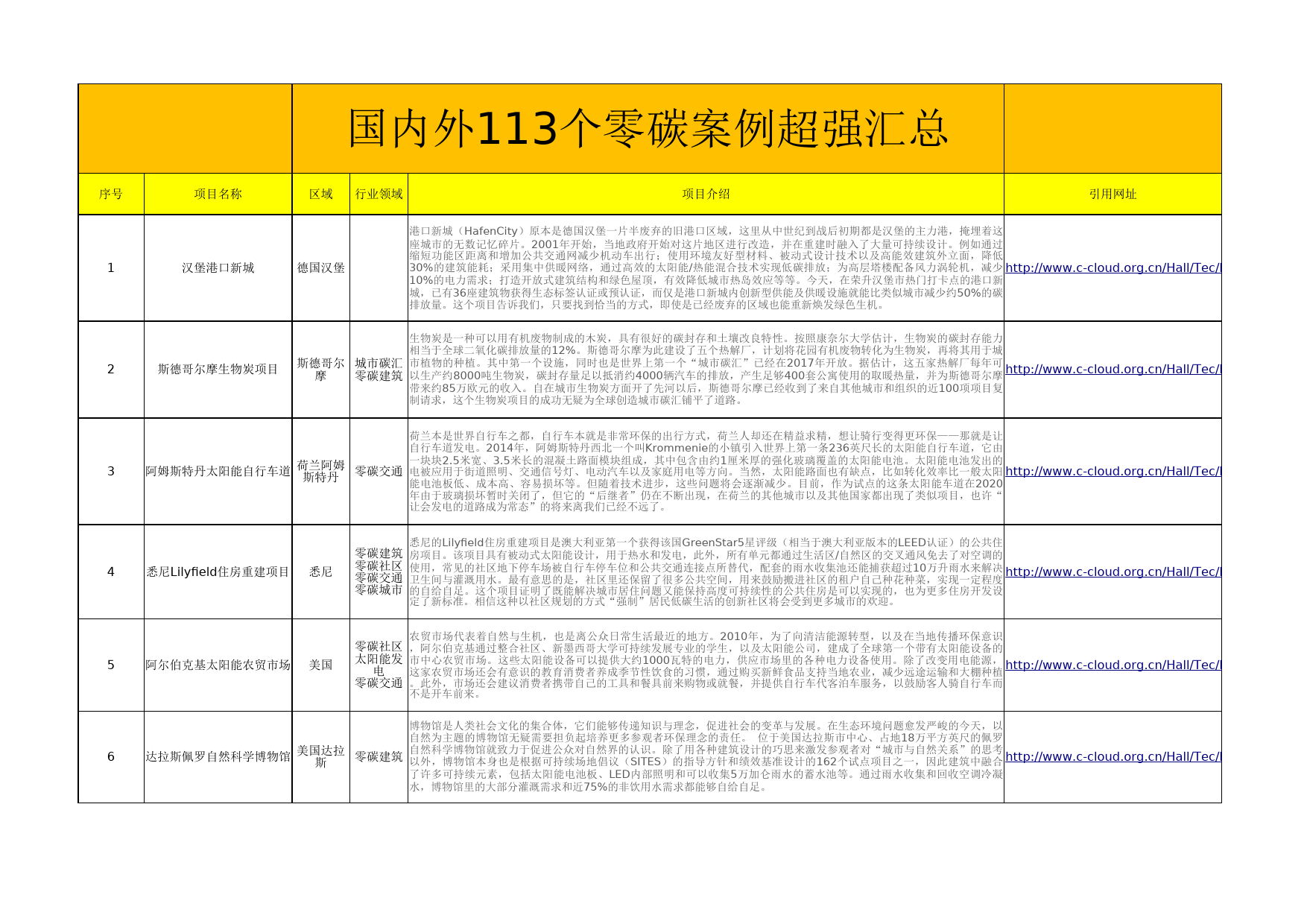This screenshot has height=924, width=1307.
Task: Select the cell with number 1
Action: [x=111, y=268]
